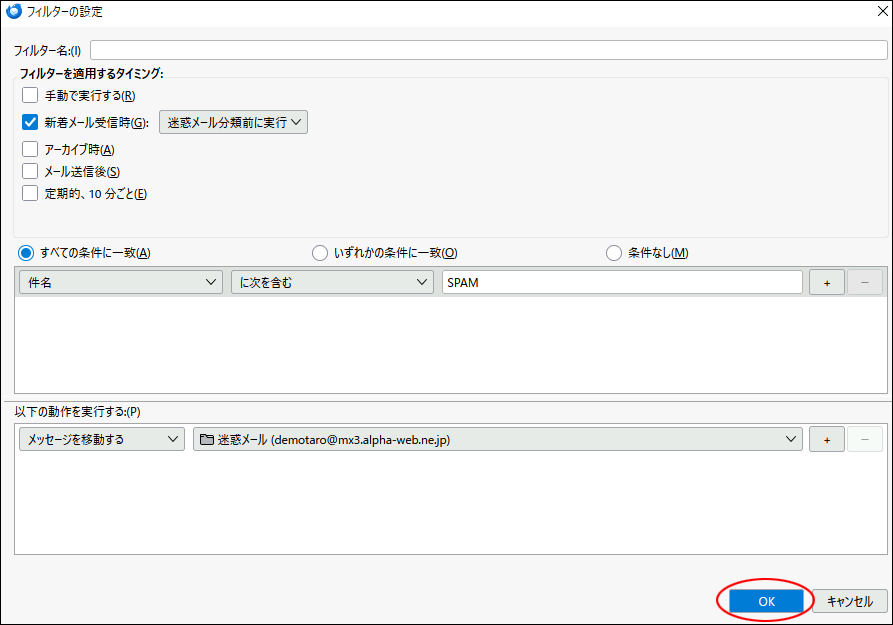Select すべての条件に一致 radio button
Viewport: 893px width, 625px height.
27,253
